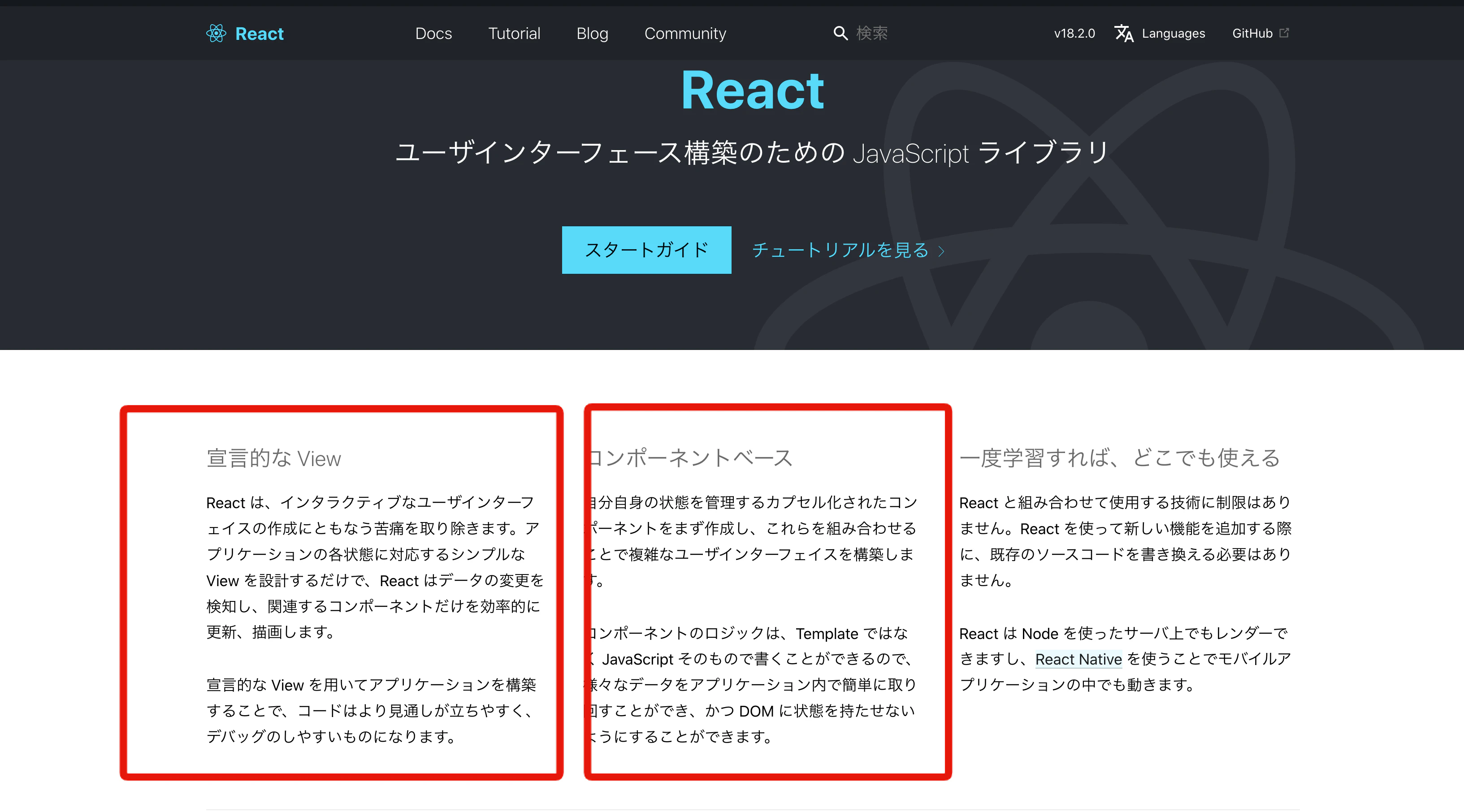Click the React wordmark in the header
The image size is (1464, 812).
pyautogui.click(x=259, y=34)
